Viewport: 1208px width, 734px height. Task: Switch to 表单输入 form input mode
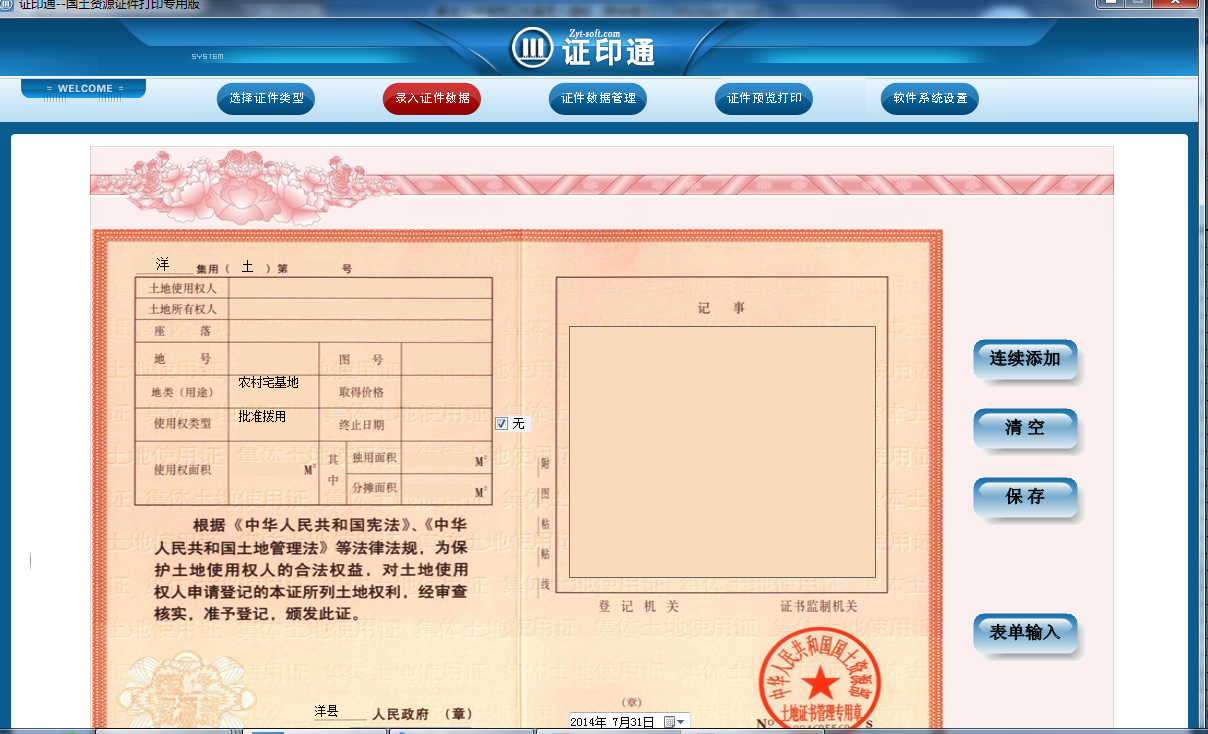[1025, 632]
